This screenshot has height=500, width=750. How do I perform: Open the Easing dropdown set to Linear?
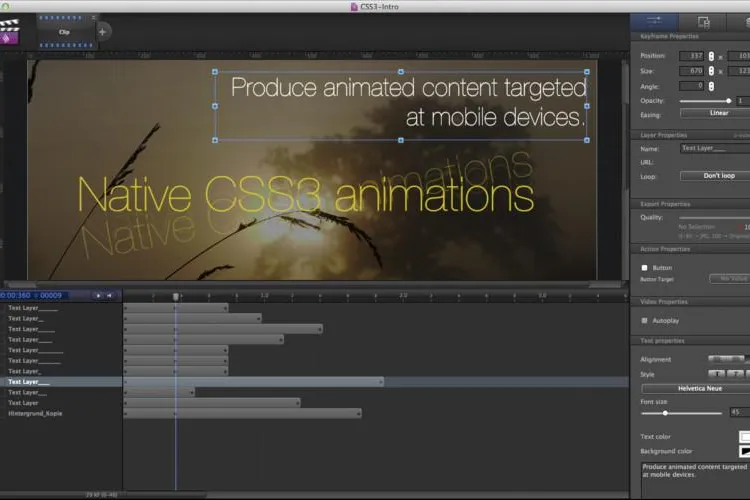coord(715,113)
